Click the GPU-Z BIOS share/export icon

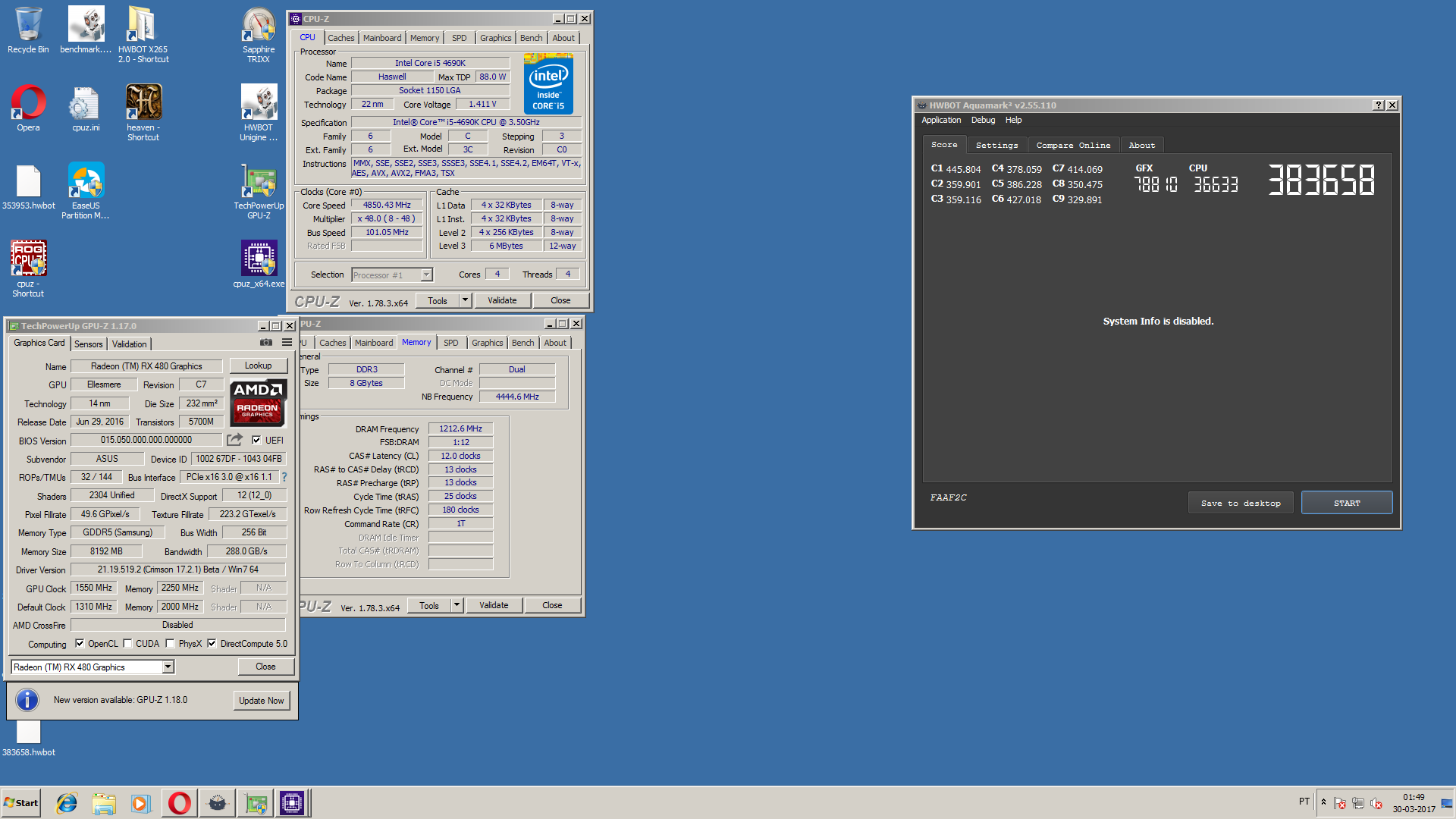[x=234, y=440]
